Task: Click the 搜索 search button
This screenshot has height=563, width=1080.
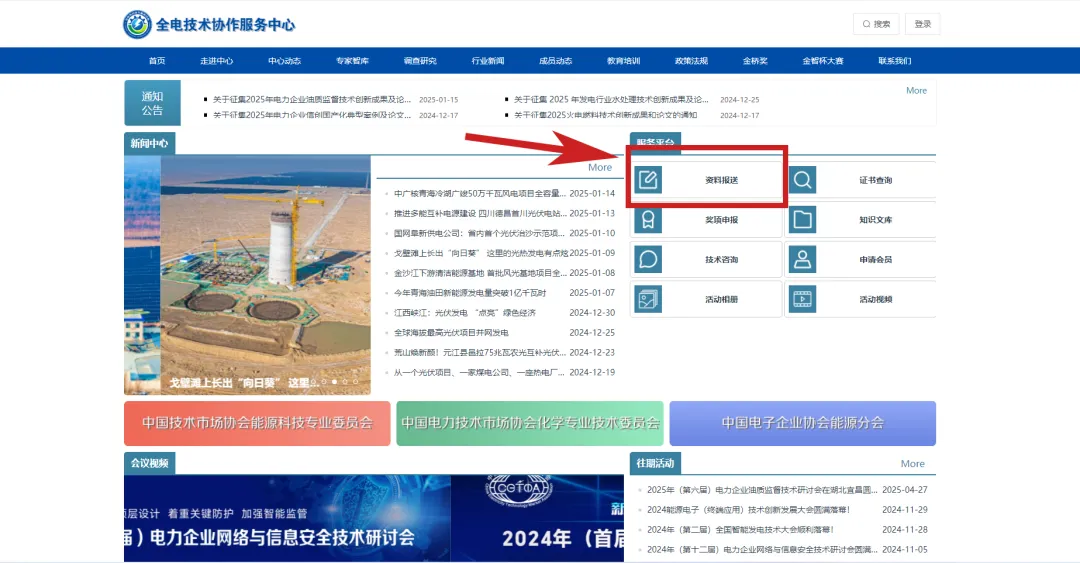Action: [x=876, y=24]
